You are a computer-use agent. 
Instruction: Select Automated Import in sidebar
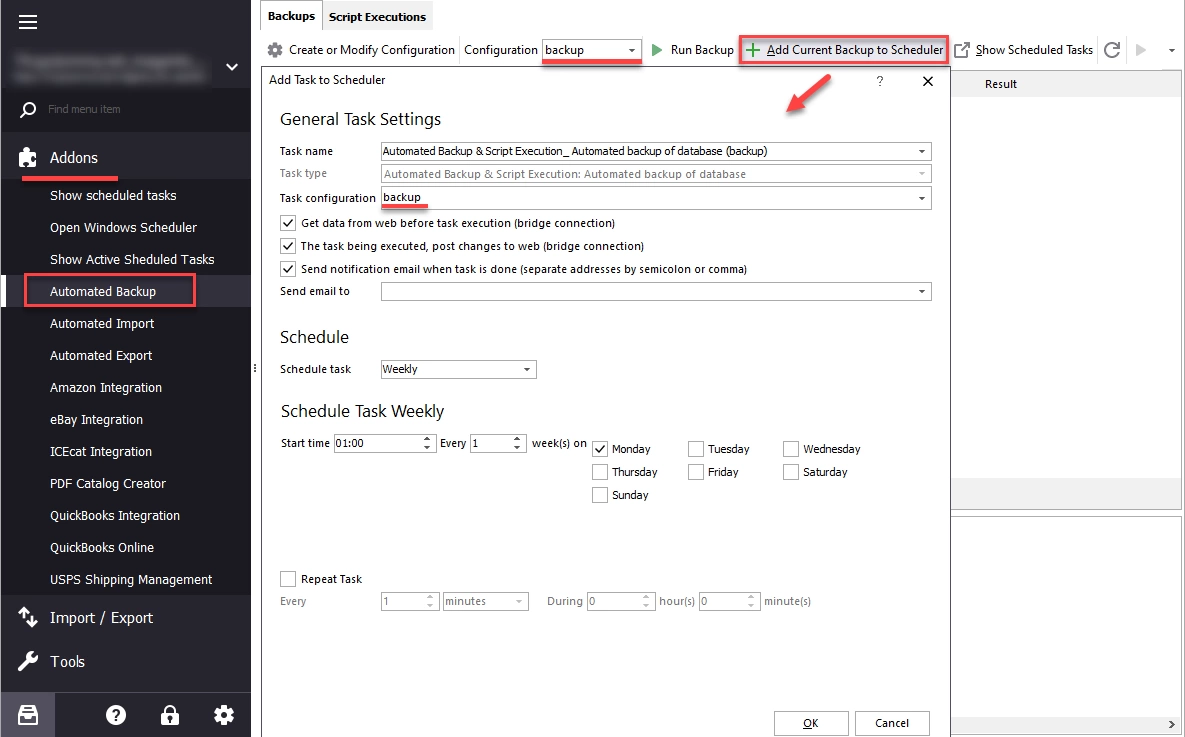[x=102, y=324]
